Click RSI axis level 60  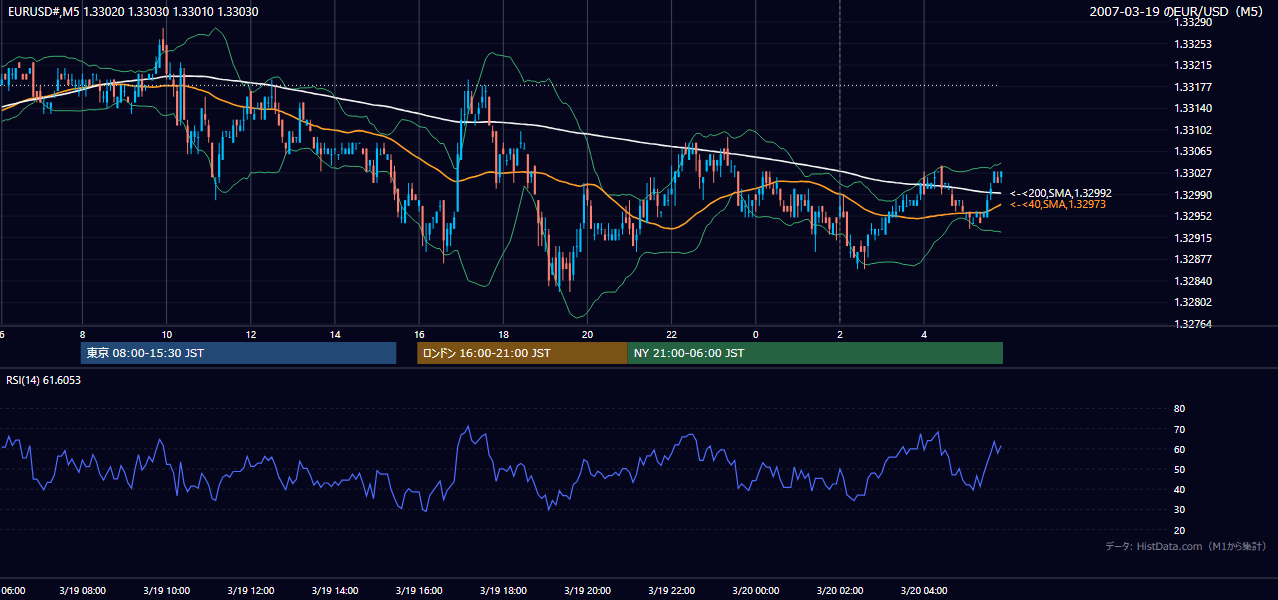point(1179,449)
